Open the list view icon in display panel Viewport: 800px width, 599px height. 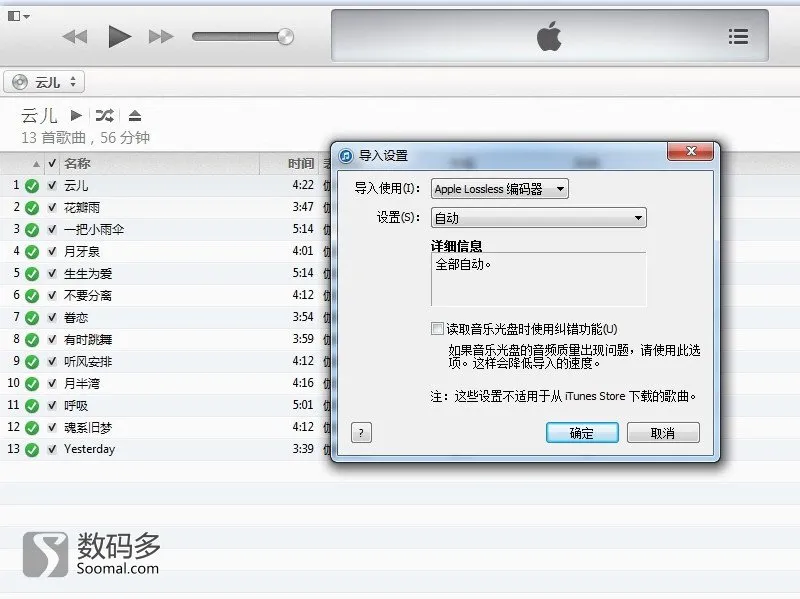[x=738, y=37]
